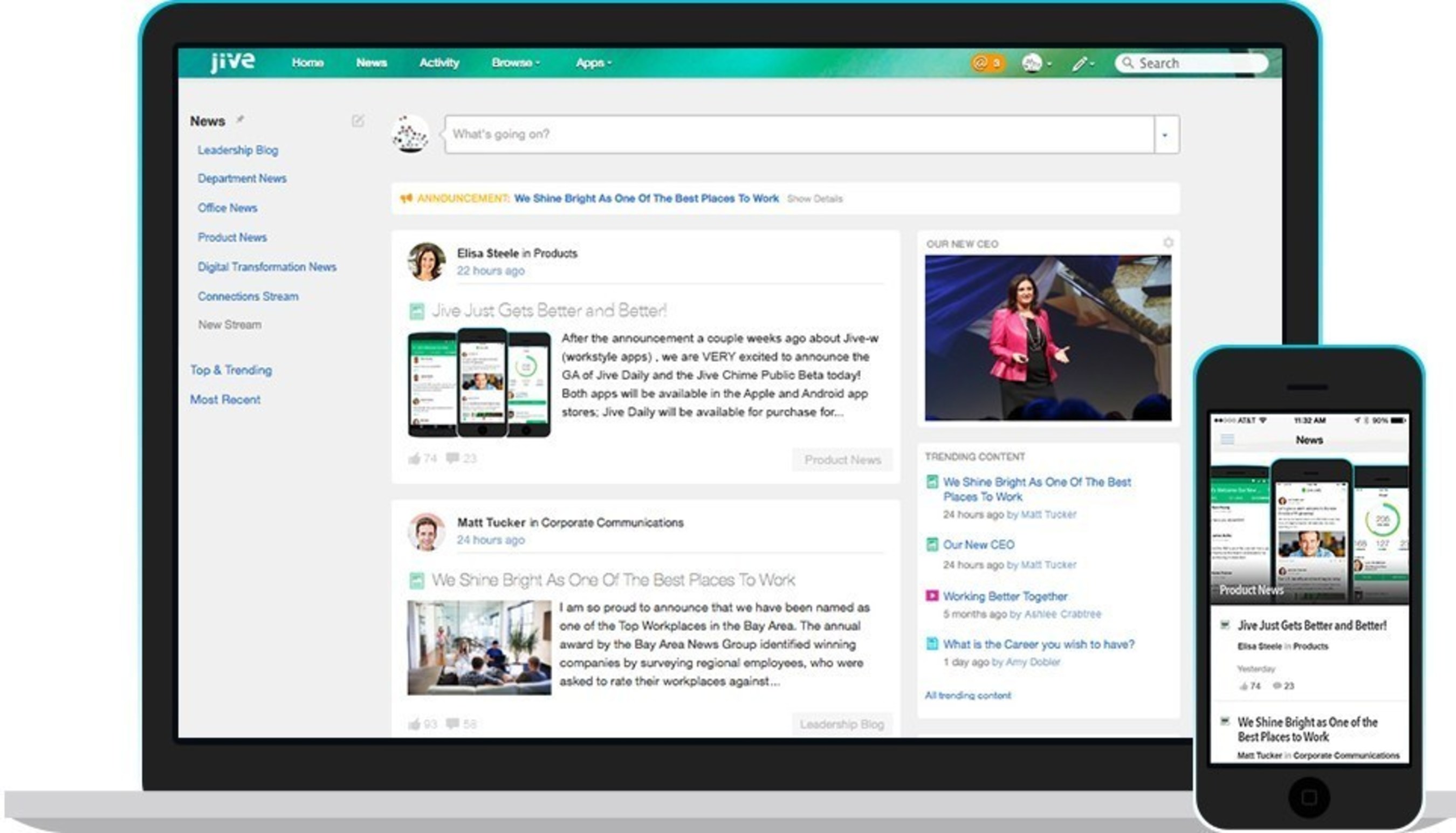Open the News nav item in top bar

[372, 63]
